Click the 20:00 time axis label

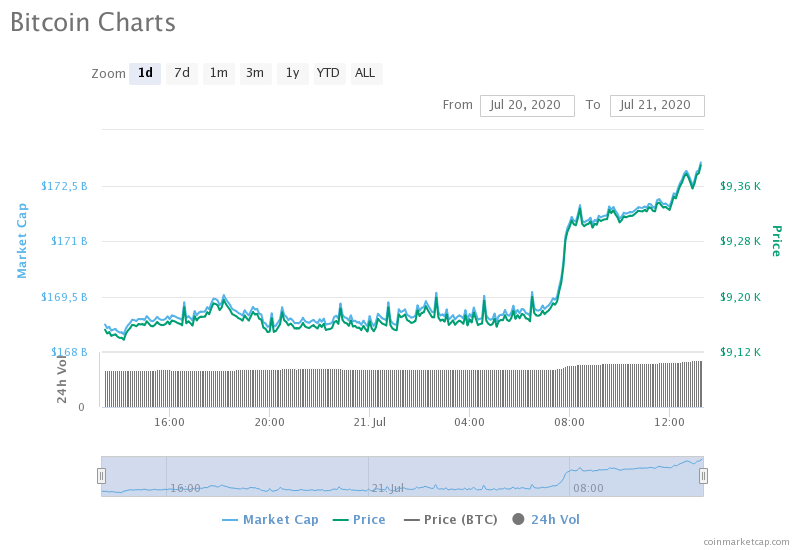coord(269,422)
